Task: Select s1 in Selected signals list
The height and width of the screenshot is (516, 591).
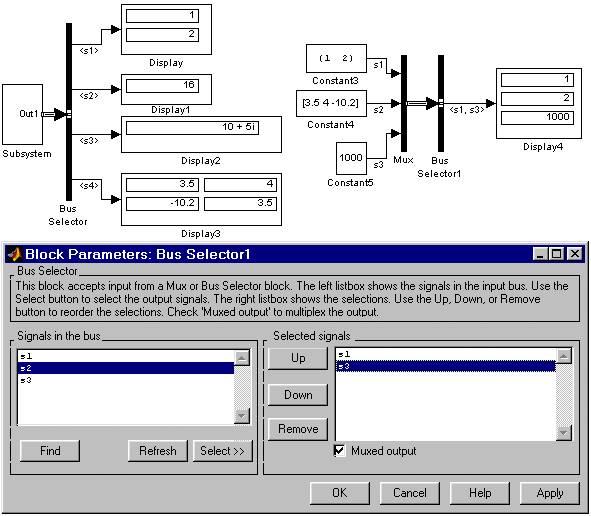Action: click(x=446, y=354)
